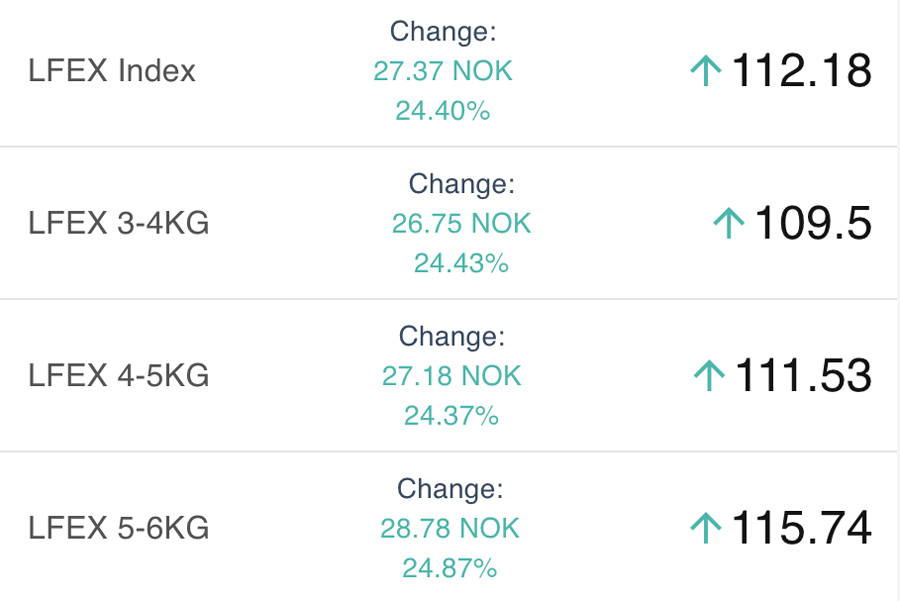Click the up arrow beside 115.74

coord(706,528)
